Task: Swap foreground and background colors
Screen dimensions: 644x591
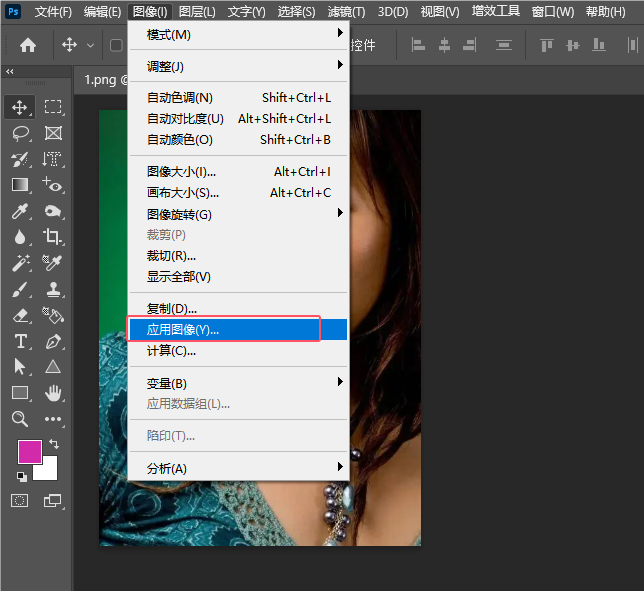Action: 54,443
